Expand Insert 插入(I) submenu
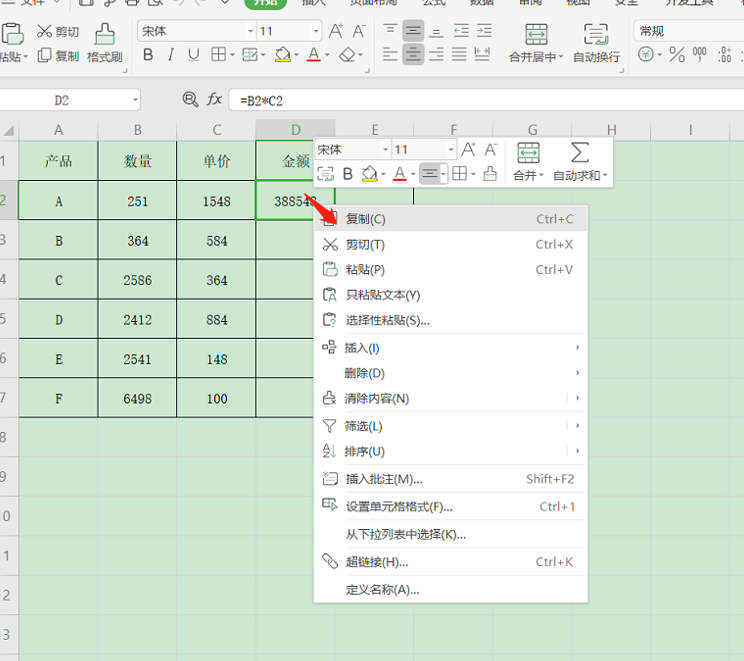 [x=451, y=348]
